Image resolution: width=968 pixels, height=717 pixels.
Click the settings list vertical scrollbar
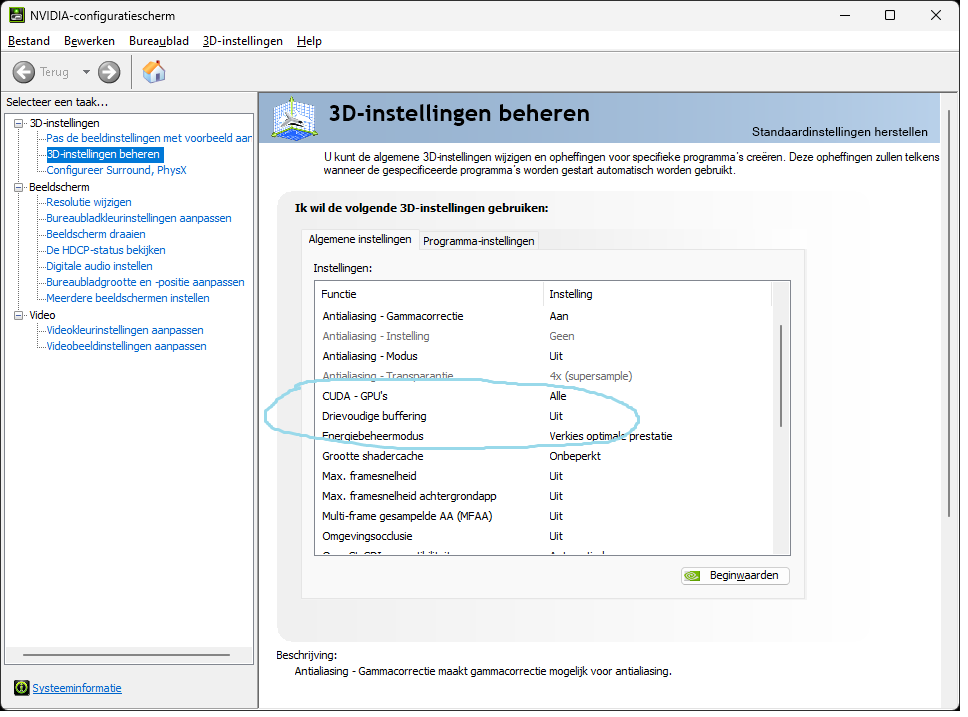click(x=781, y=376)
